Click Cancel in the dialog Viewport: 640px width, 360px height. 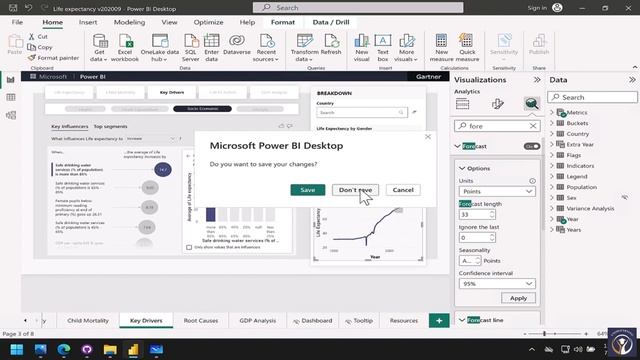click(403, 190)
